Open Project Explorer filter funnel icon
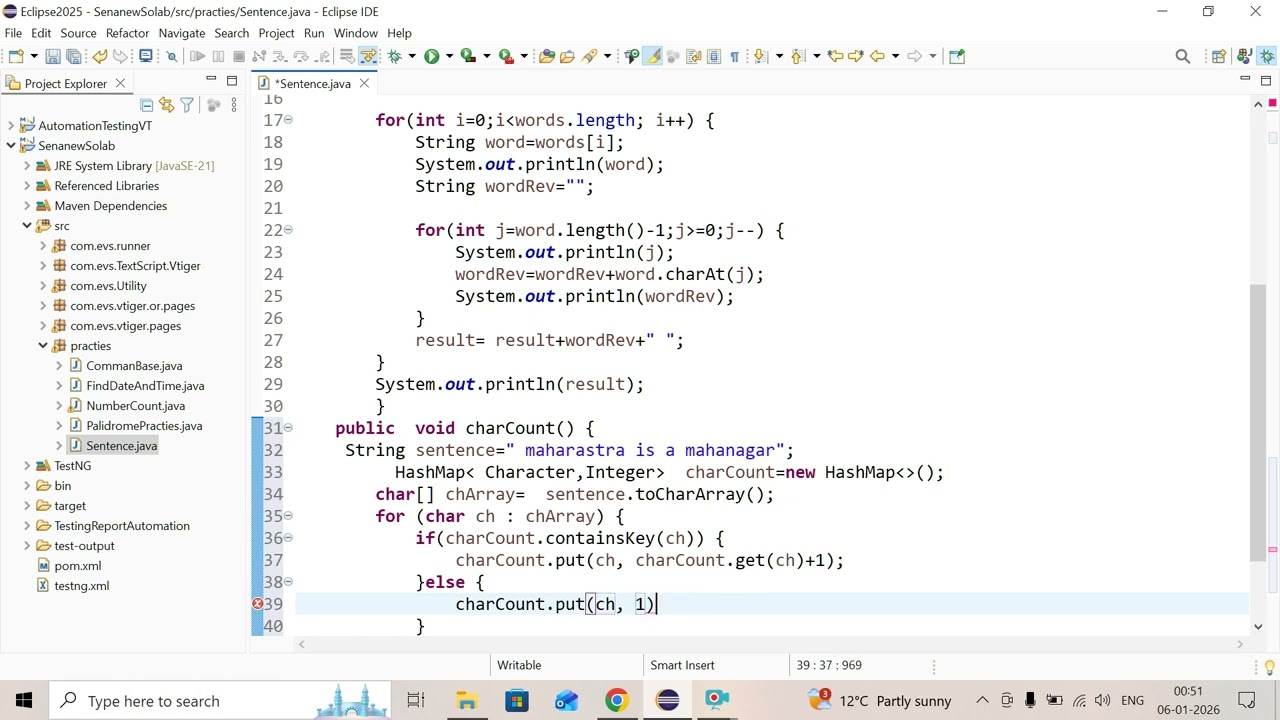Image resolution: width=1280 pixels, height=720 pixels. point(187,105)
